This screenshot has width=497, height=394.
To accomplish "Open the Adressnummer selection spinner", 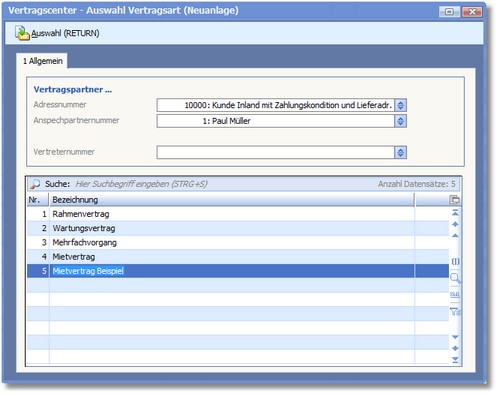I will (400, 105).
